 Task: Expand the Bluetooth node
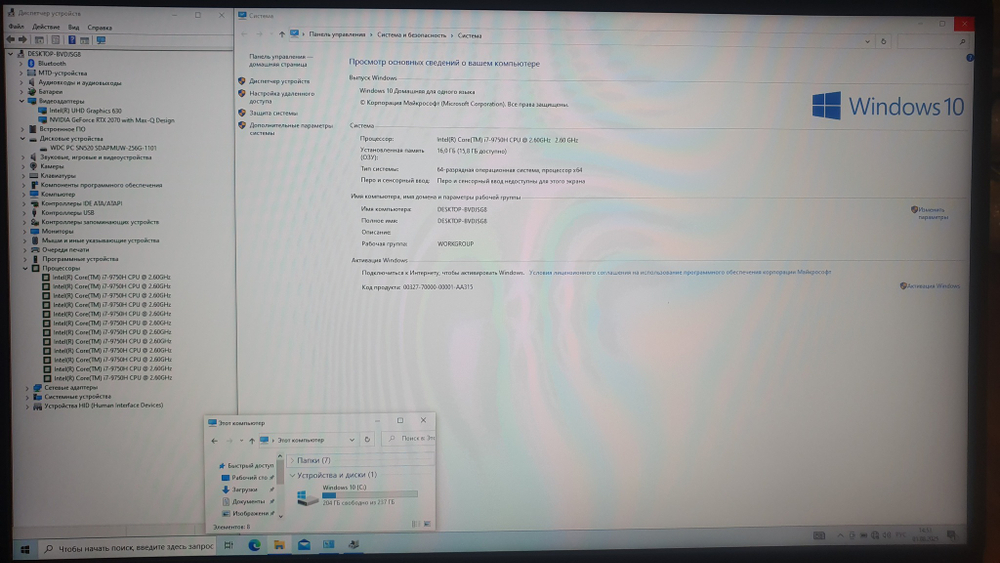click(x=21, y=64)
